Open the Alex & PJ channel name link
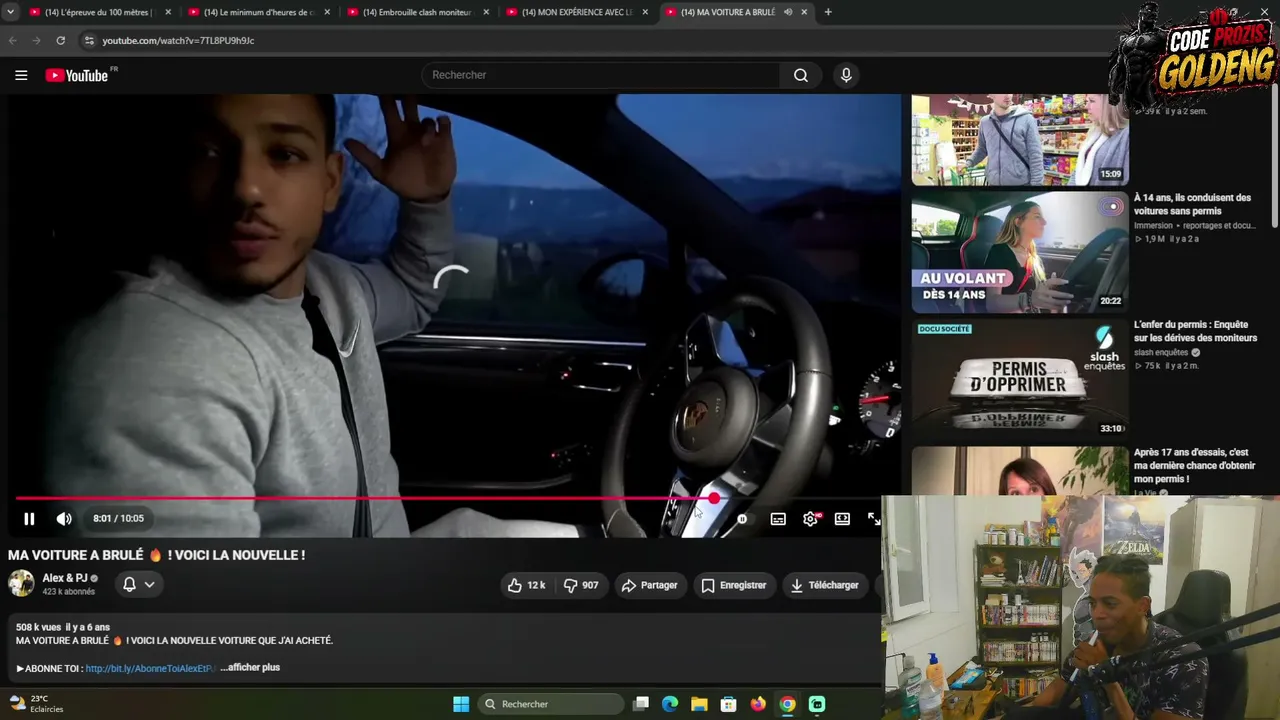The width and height of the screenshot is (1280, 720). [65, 578]
